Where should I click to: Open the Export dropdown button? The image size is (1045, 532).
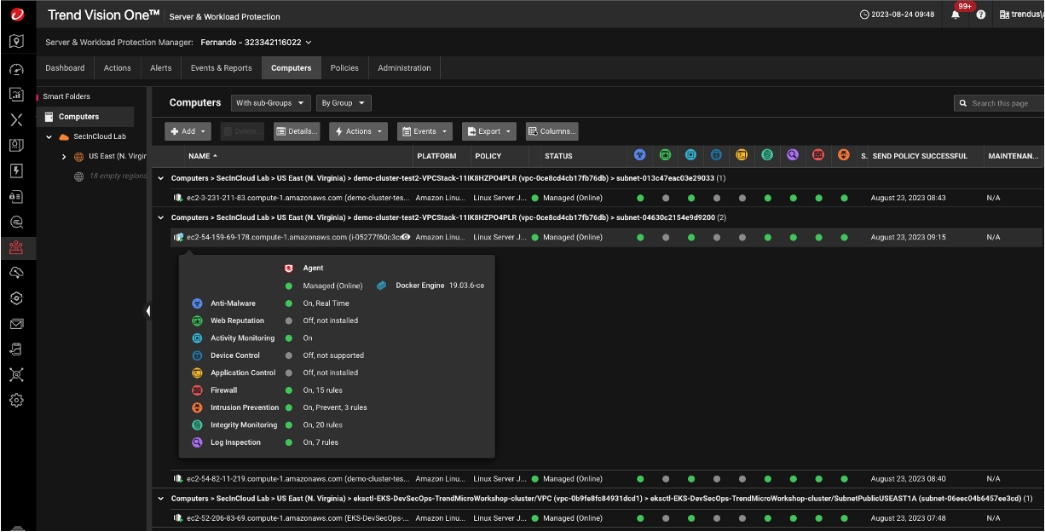tap(489, 131)
